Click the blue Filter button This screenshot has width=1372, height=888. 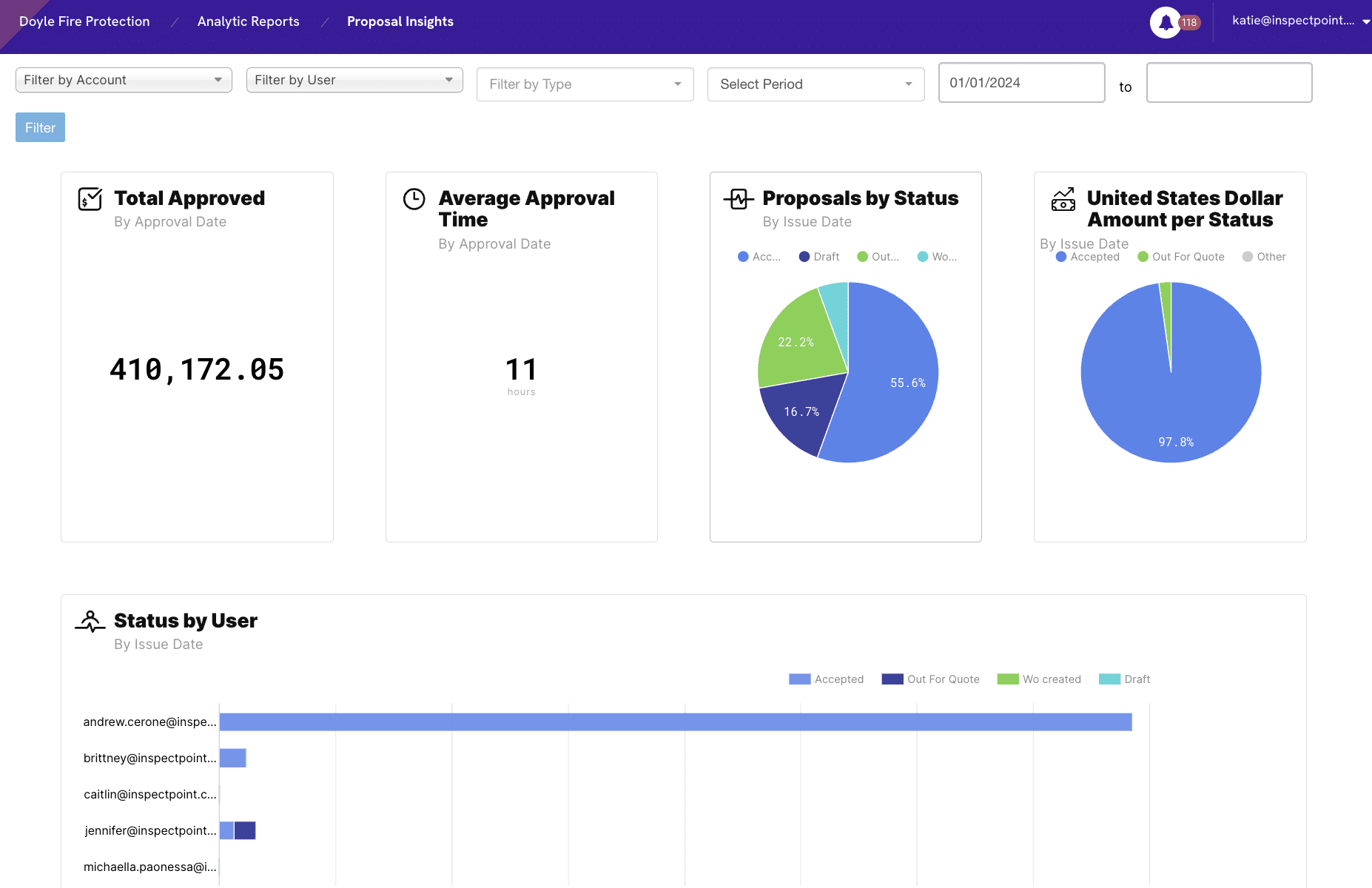pos(40,127)
